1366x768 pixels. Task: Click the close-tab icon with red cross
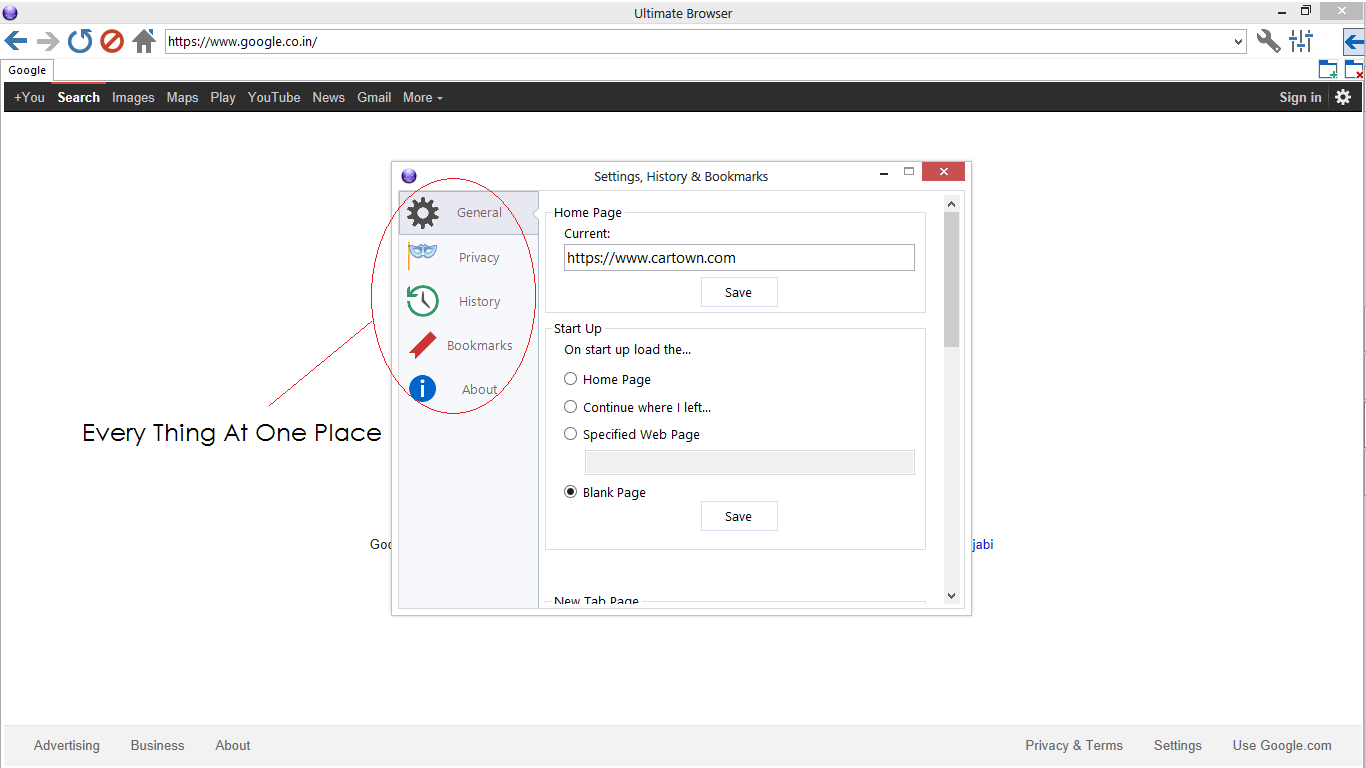coord(1355,69)
